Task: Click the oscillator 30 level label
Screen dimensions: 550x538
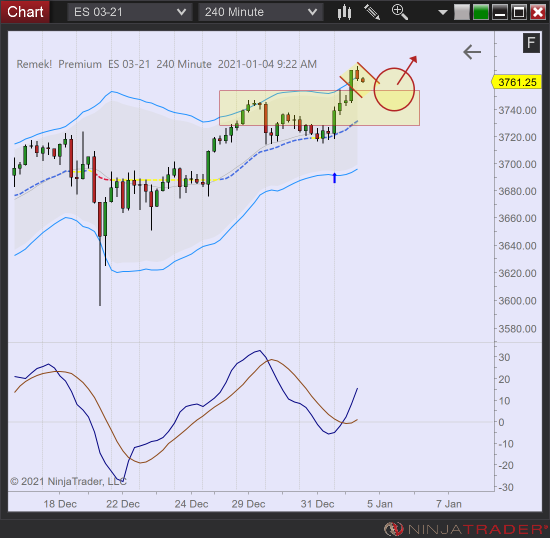Action: pos(504,357)
